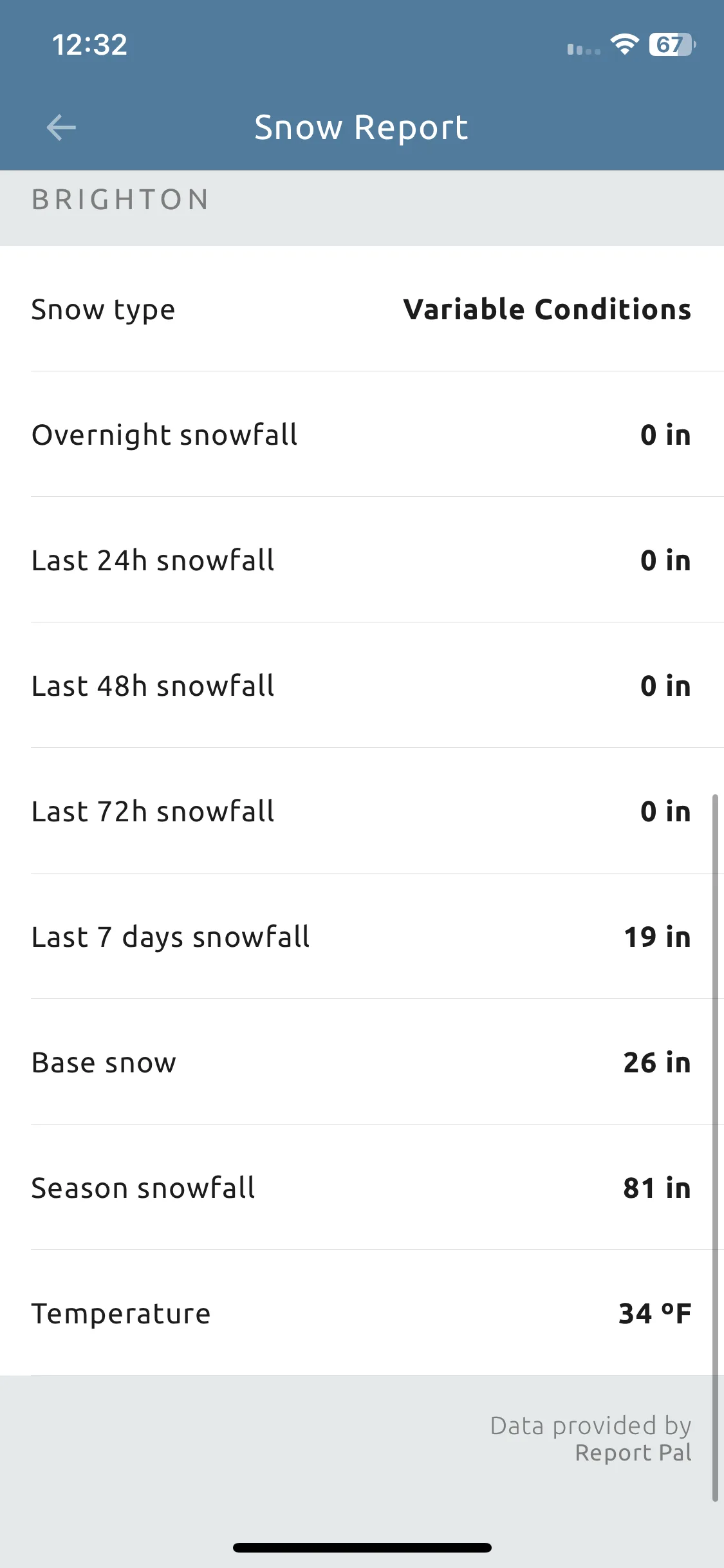The width and height of the screenshot is (724, 1568).
Task: Tap the Base snow row
Action: (362, 1062)
